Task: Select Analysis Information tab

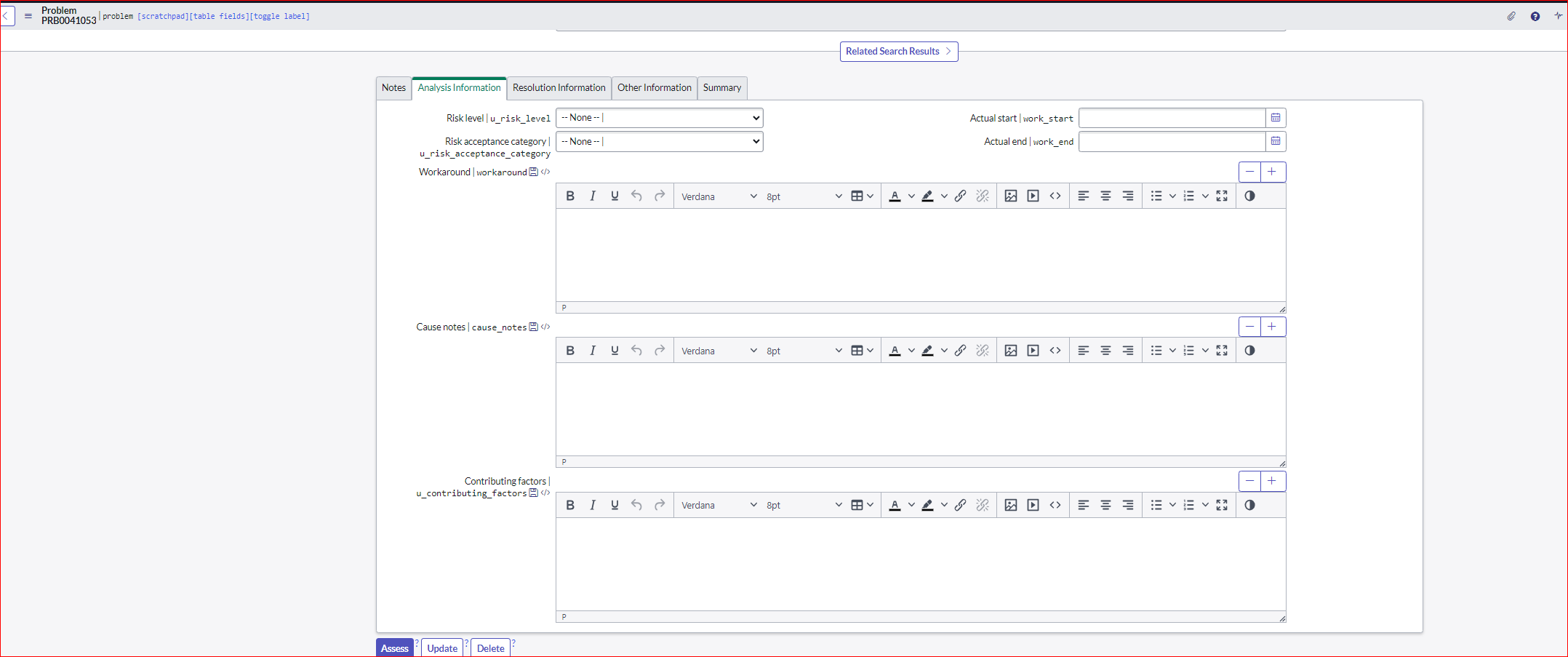Action: pyautogui.click(x=459, y=88)
